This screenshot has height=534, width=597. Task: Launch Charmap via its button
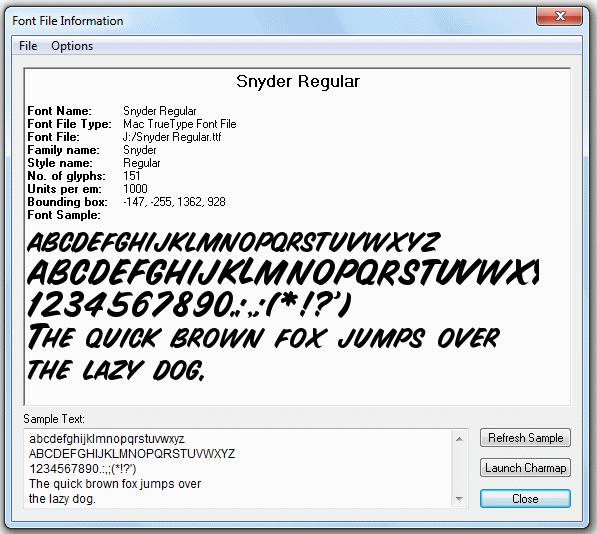(x=525, y=467)
